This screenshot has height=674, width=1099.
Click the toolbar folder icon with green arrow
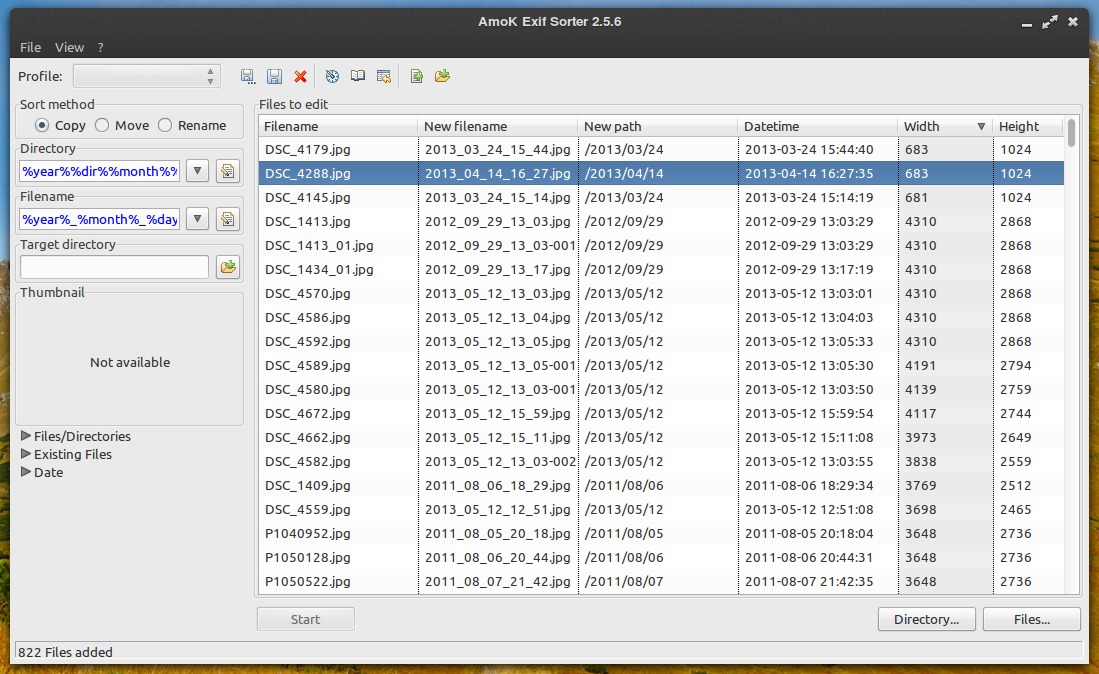click(442, 76)
